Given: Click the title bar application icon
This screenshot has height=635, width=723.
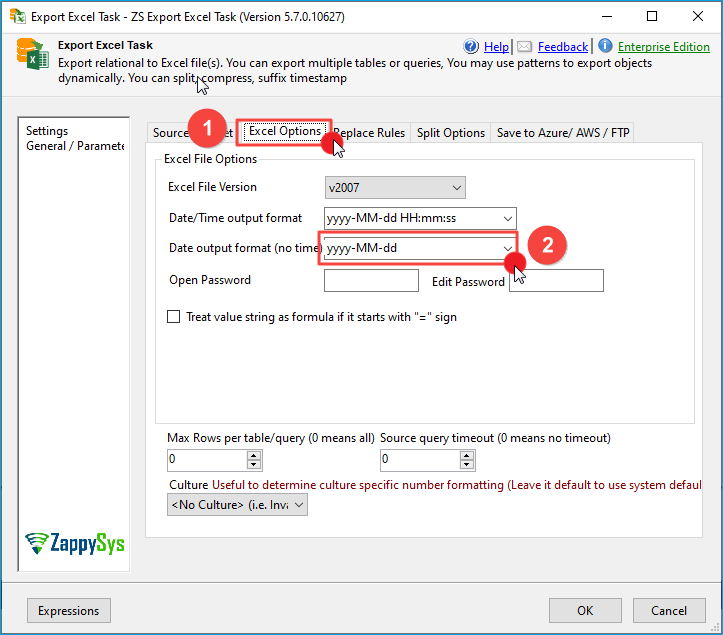Looking at the screenshot, I should 18,17.
